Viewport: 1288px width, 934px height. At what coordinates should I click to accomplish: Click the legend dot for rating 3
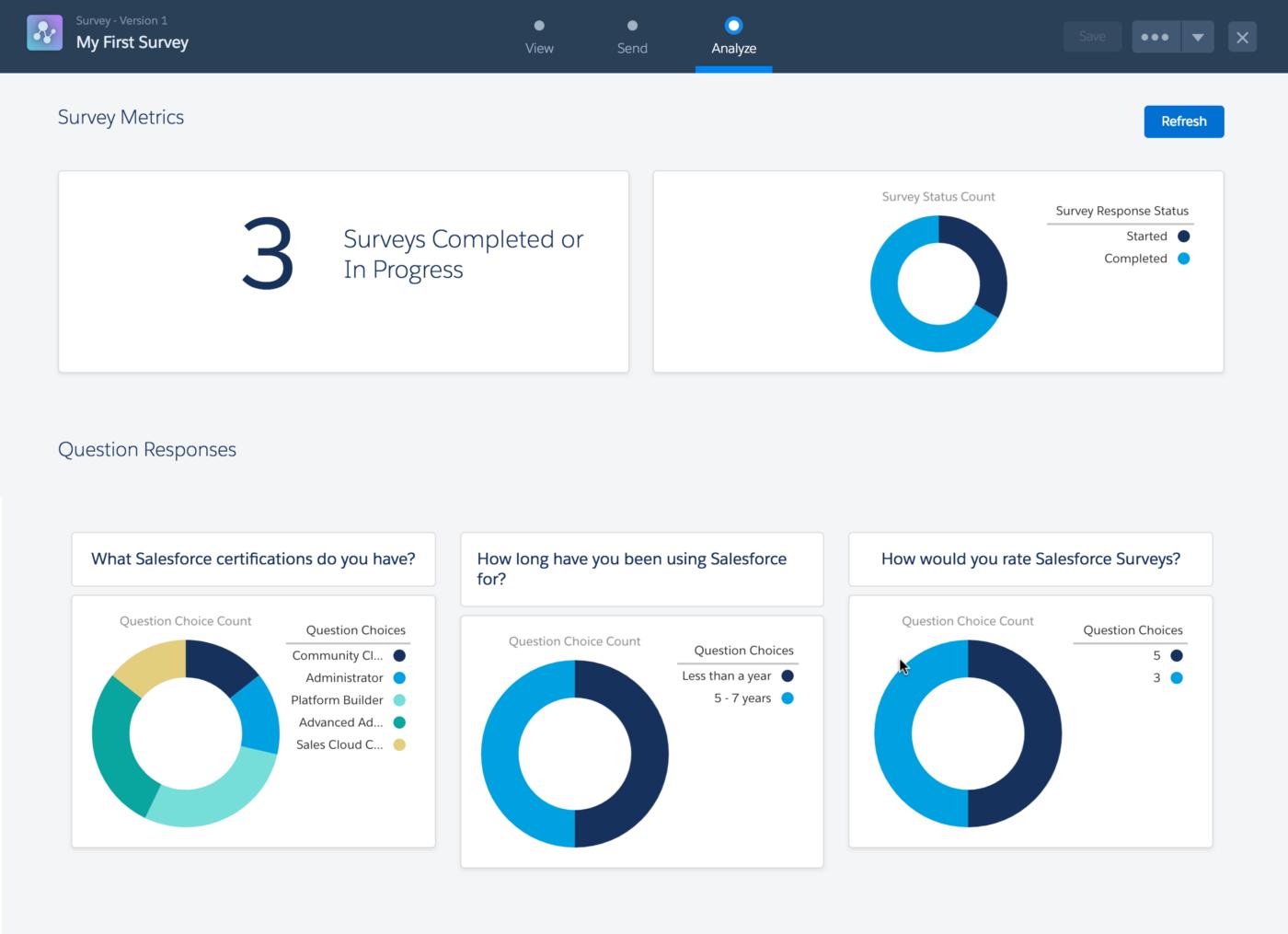tap(1177, 678)
